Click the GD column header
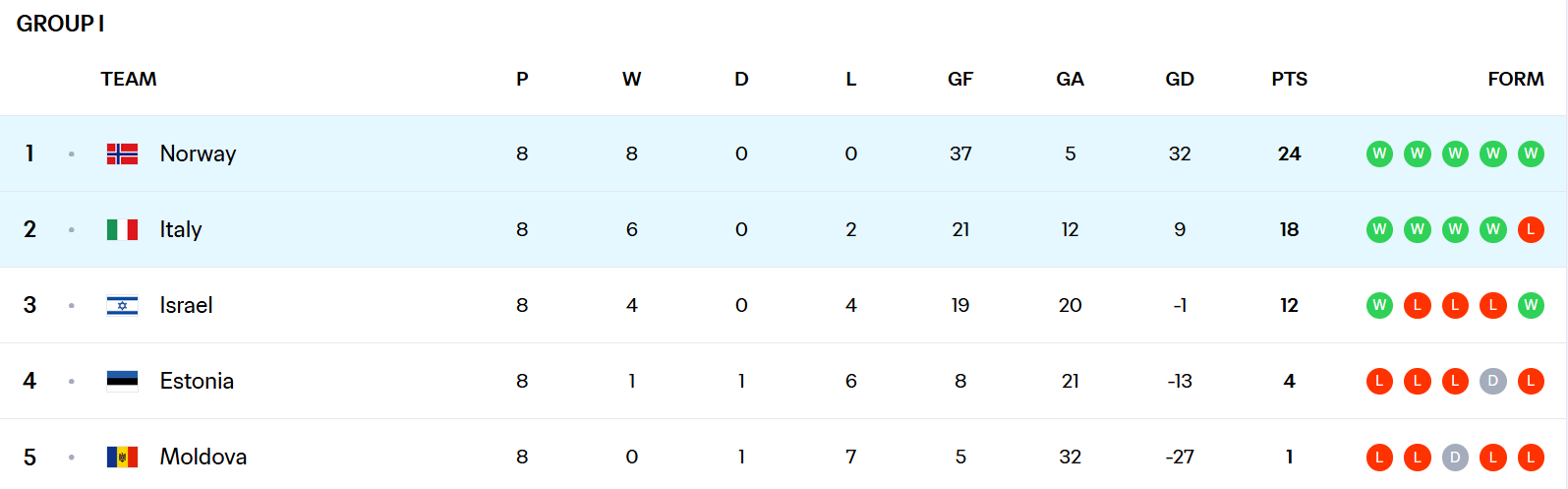1568x489 pixels. point(1180,79)
